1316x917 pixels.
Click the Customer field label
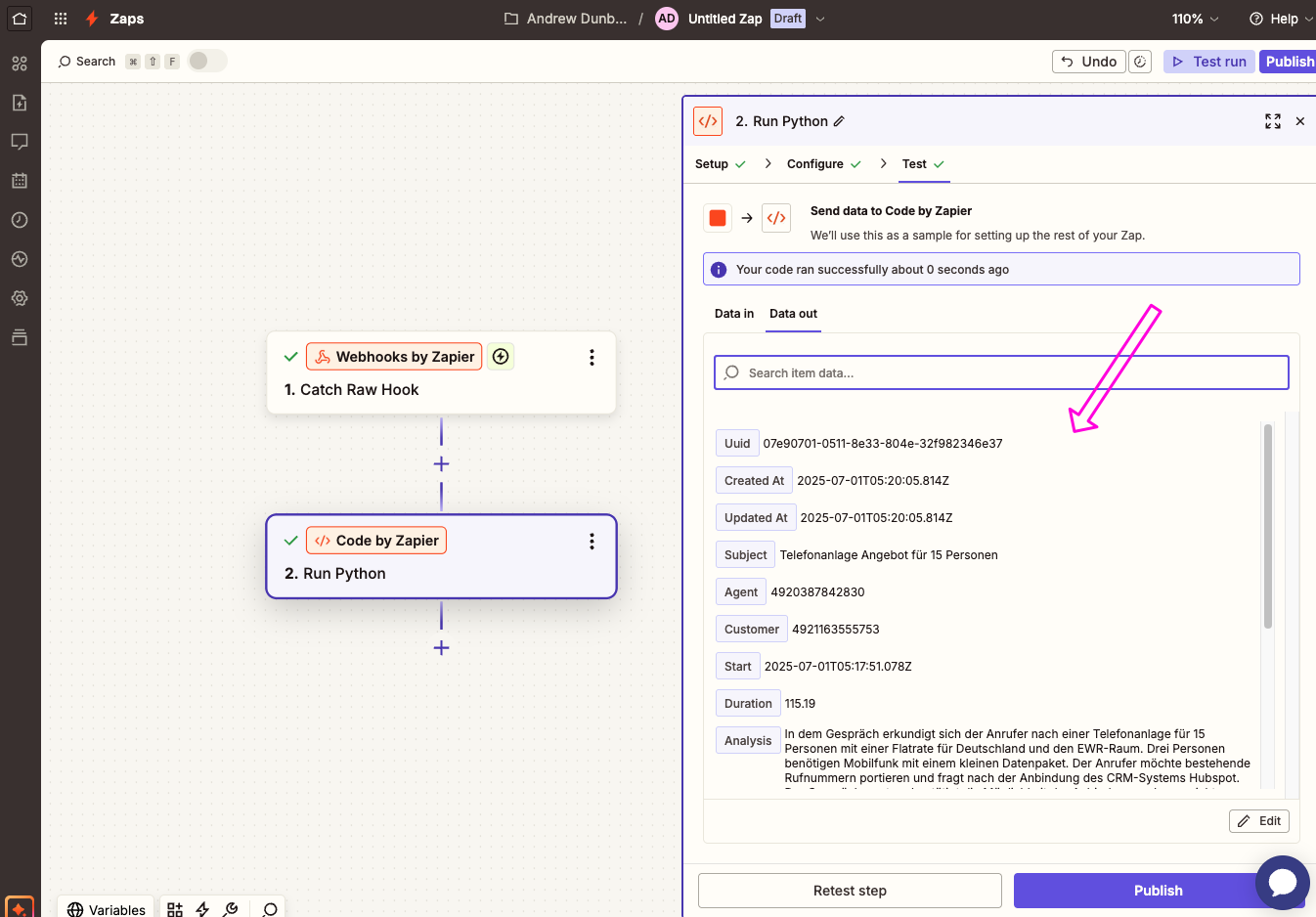(752, 630)
